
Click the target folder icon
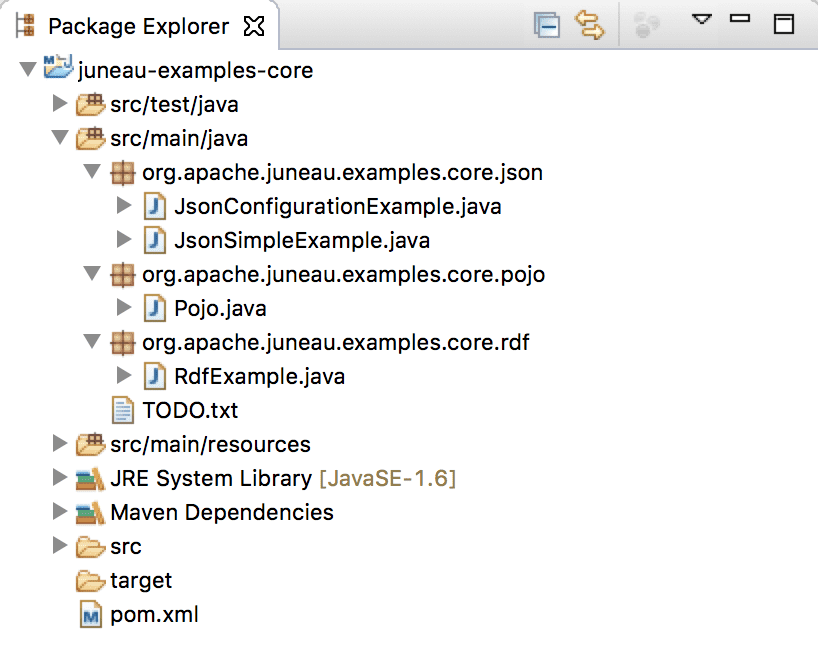point(90,581)
